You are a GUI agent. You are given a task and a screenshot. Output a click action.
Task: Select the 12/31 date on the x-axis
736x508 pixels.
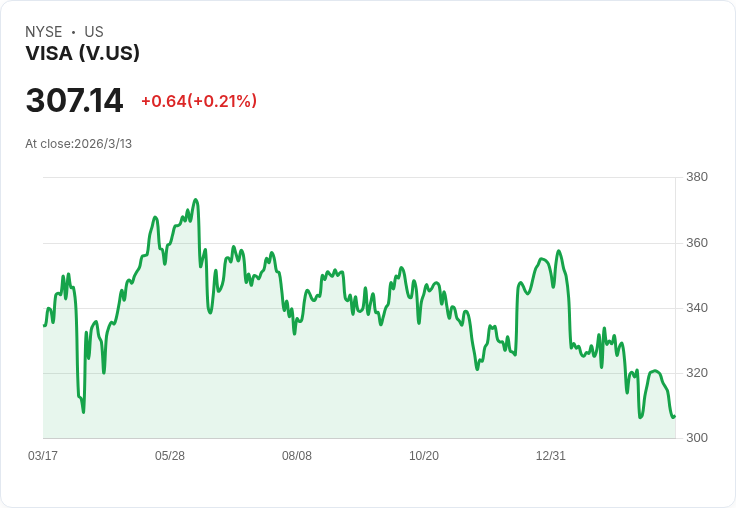click(x=551, y=456)
